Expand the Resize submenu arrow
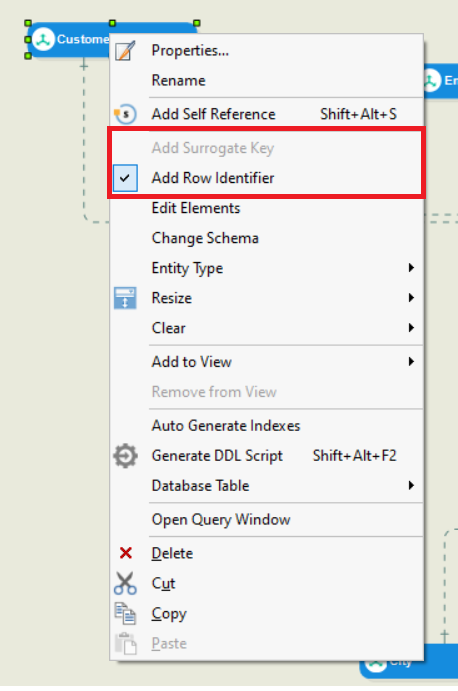The image size is (458, 691). tap(411, 298)
